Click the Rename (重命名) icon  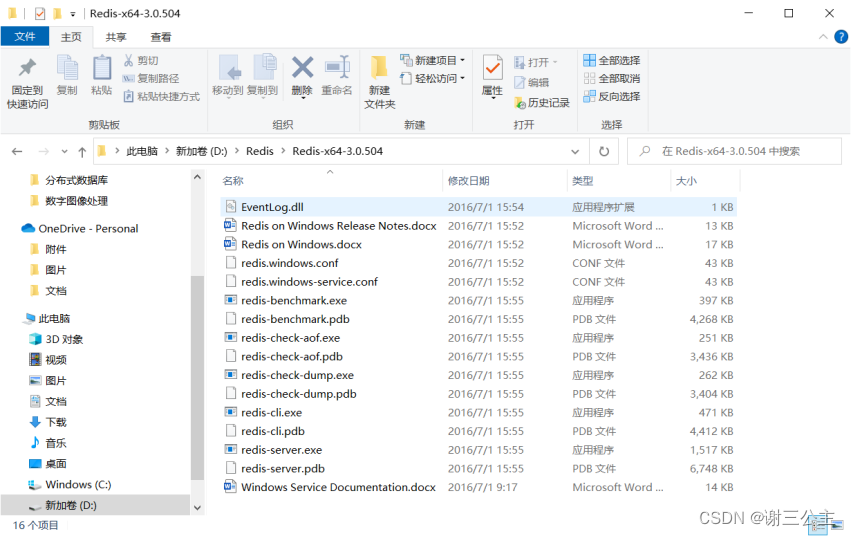pyautogui.click(x=336, y=76)
